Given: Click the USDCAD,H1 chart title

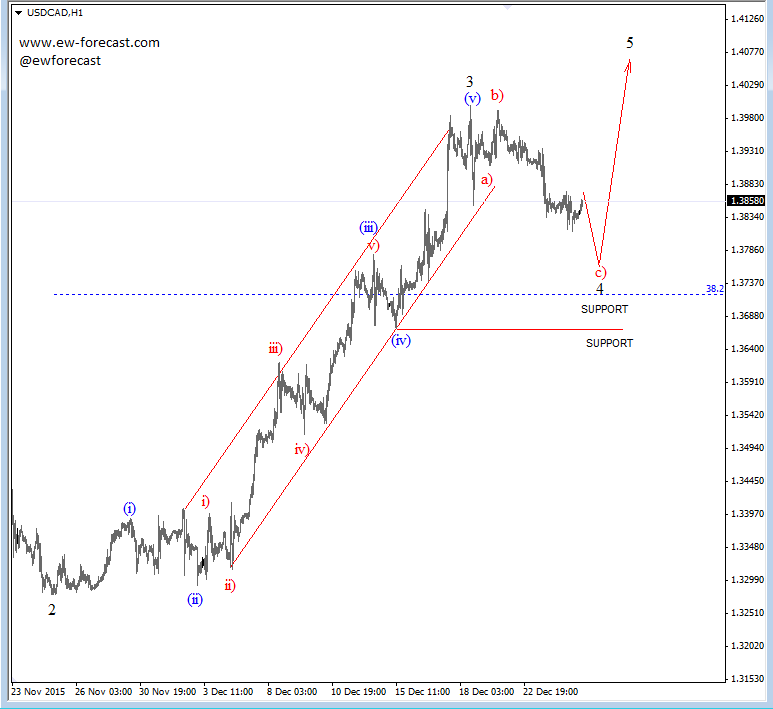Looking at the screenshot, I should [56, 12].
